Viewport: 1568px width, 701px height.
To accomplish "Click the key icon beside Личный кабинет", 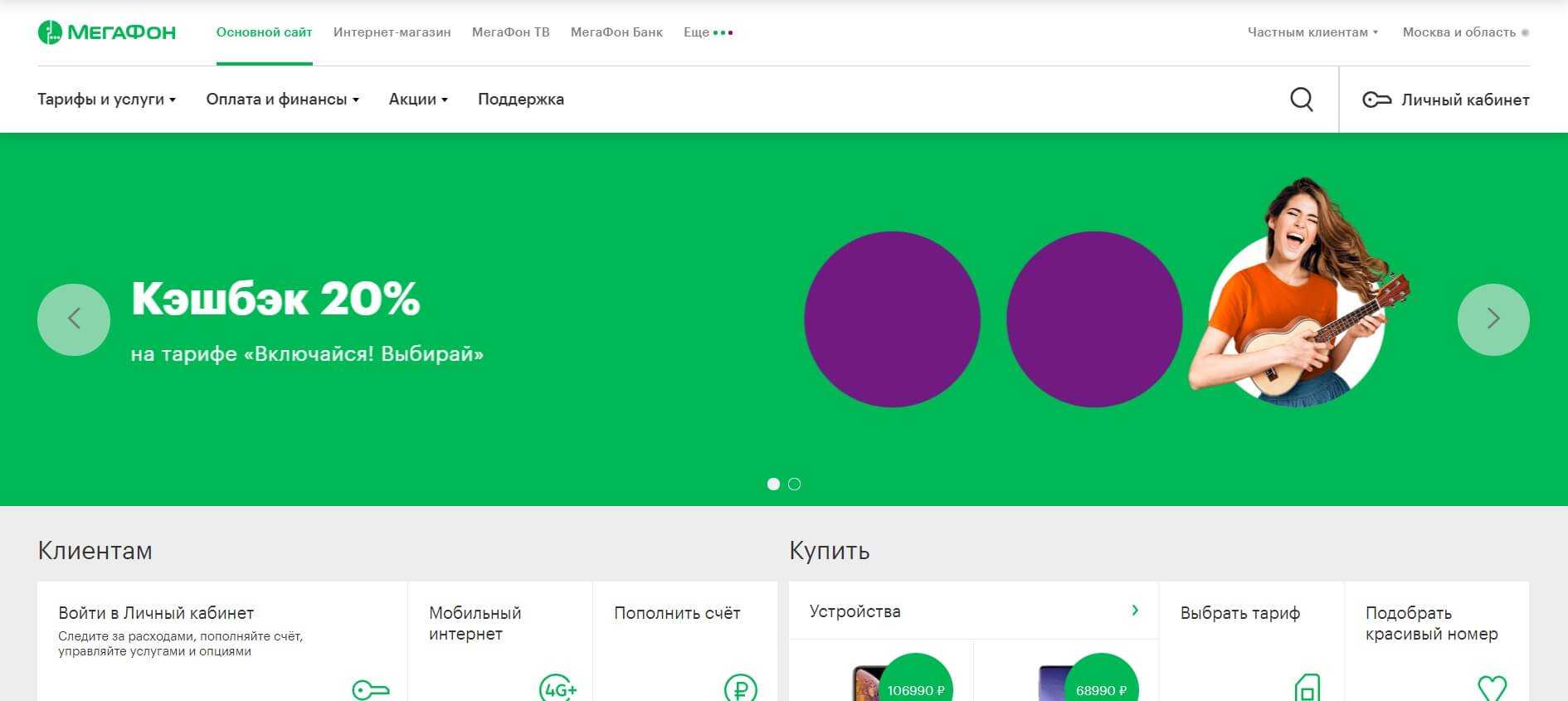I will point(1376,100).
